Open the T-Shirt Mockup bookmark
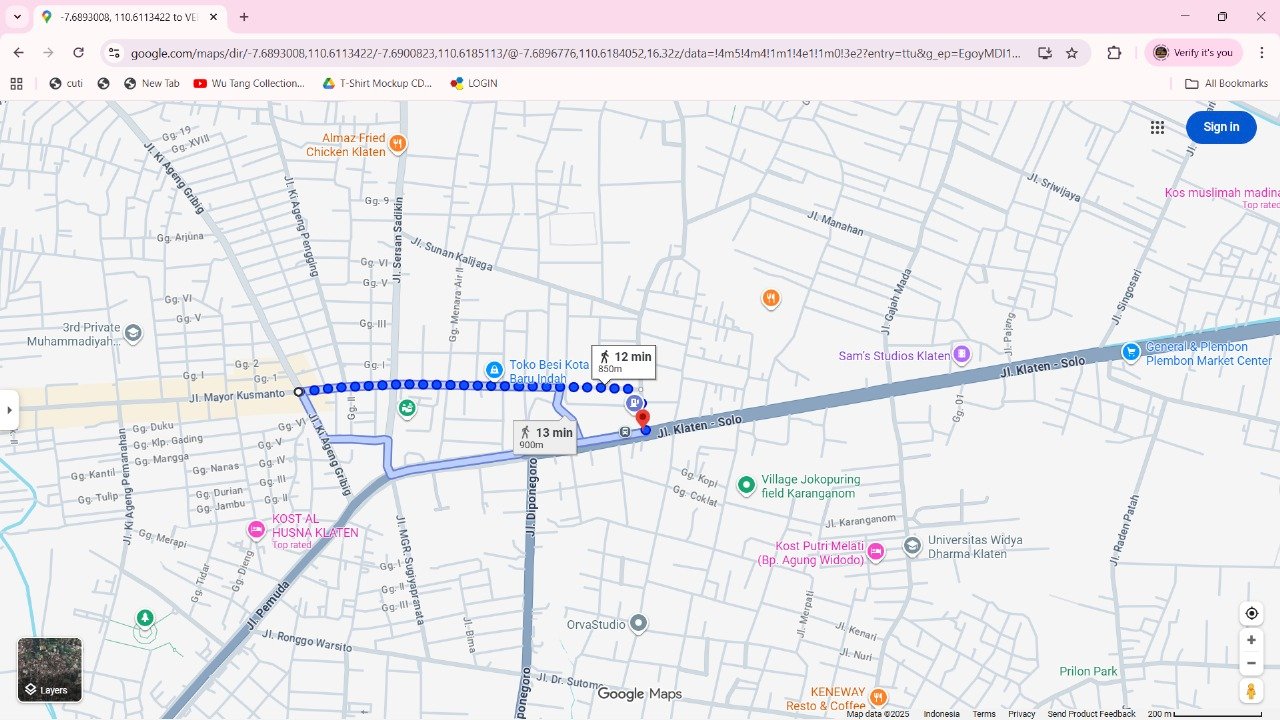The image size is (1280, 720). click(x=377, y=84)
